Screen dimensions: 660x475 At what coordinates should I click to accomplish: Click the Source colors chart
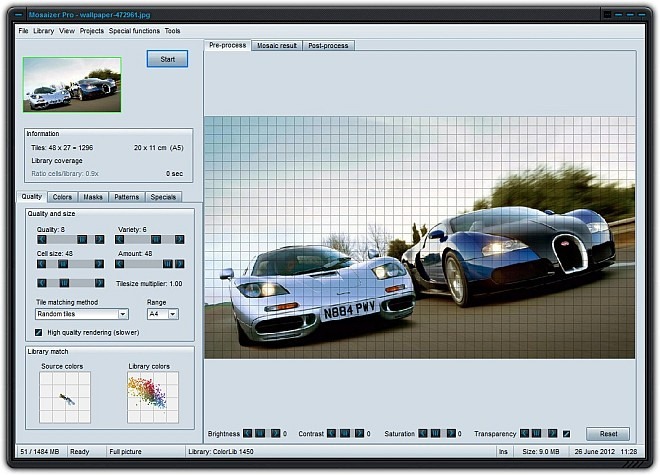(x=65, y=397)
